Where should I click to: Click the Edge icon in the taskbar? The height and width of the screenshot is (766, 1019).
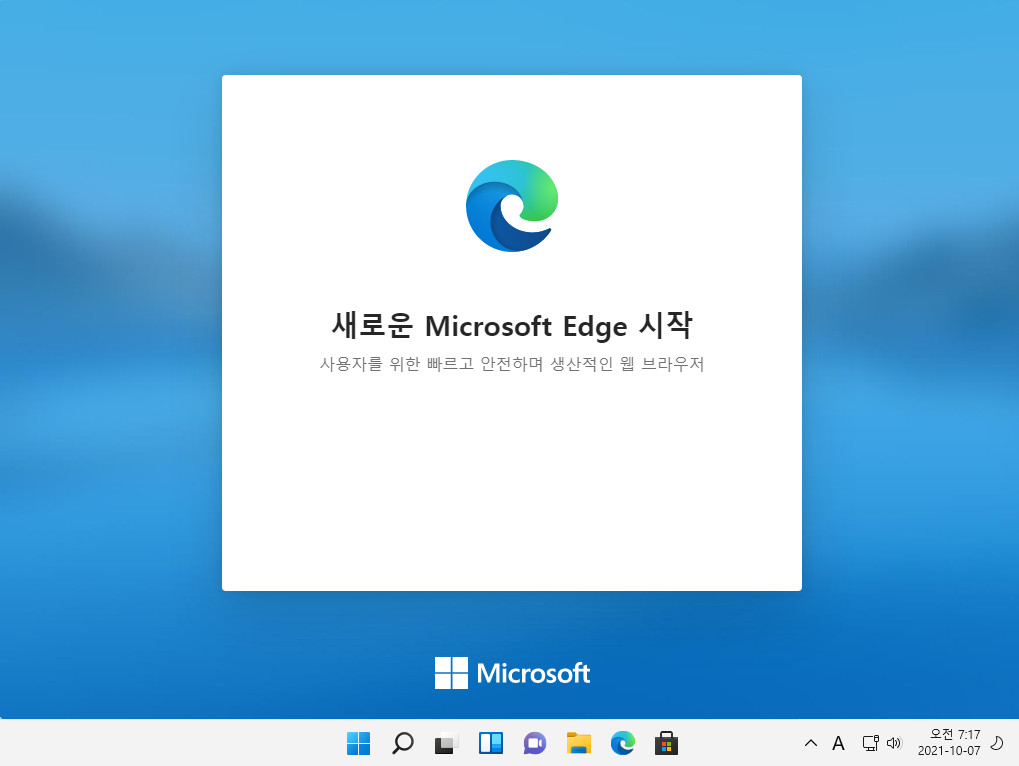tap(623, 743)
